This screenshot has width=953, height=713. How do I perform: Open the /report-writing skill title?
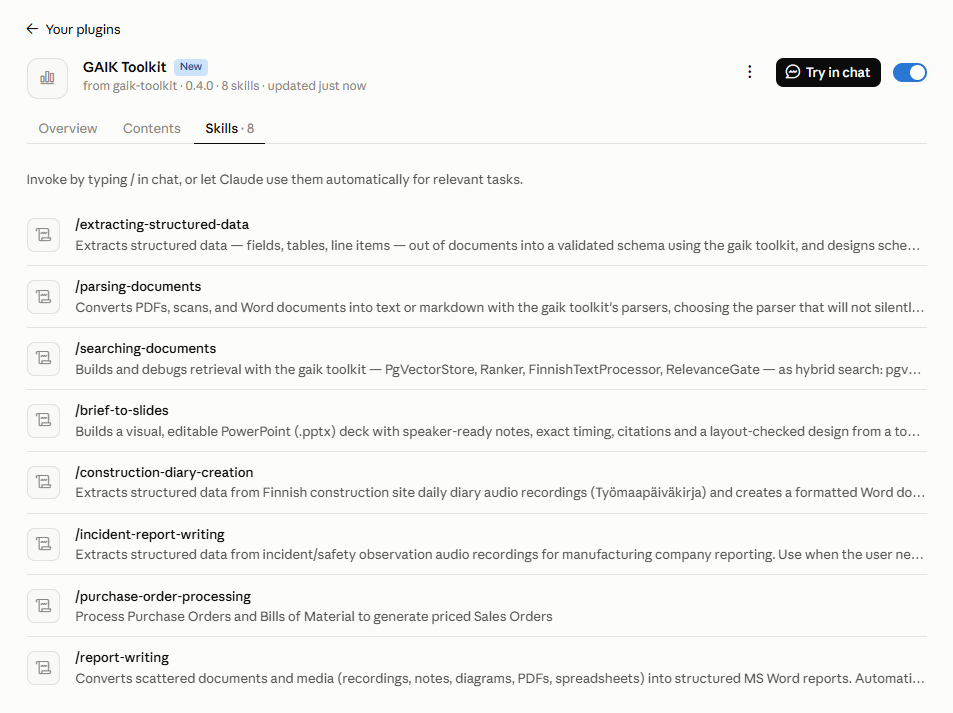[122, 658]
